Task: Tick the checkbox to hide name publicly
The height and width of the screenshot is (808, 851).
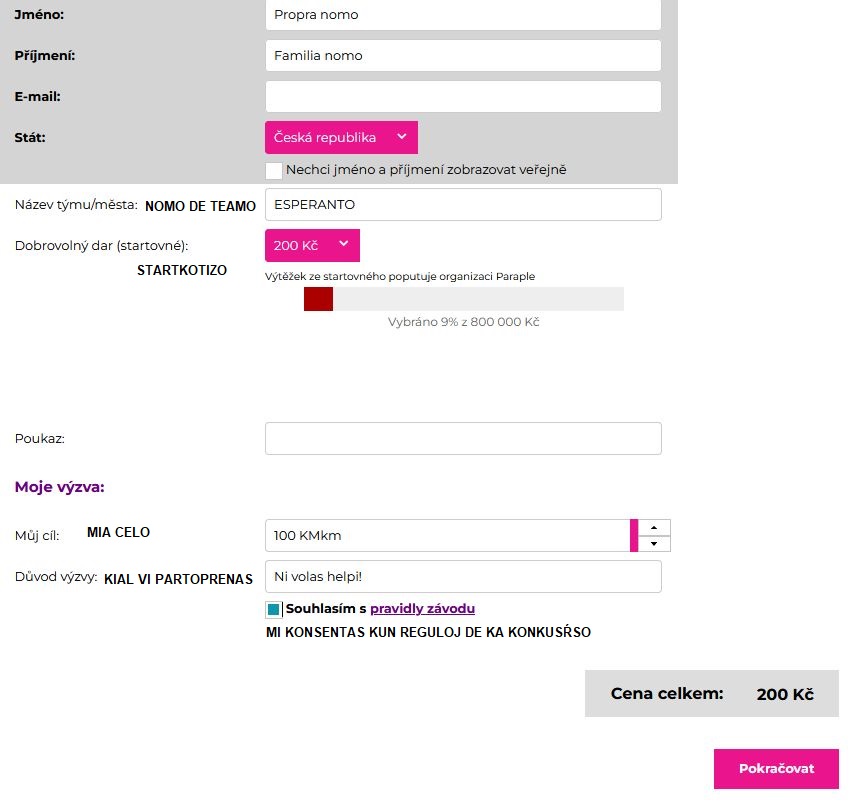Action: pyautogui.click(x=274, y=170)
